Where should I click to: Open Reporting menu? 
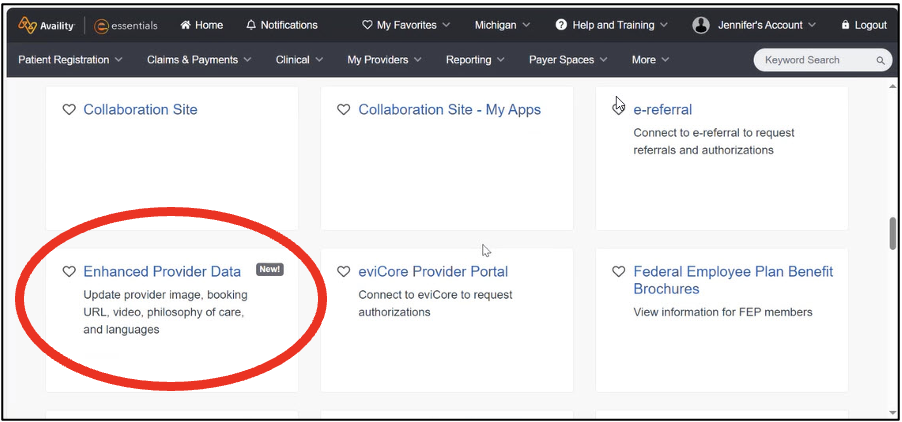pos(475,60)
